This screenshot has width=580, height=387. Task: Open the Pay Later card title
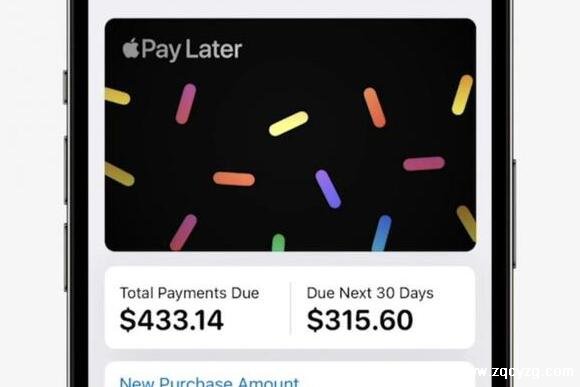click(182, 49)
